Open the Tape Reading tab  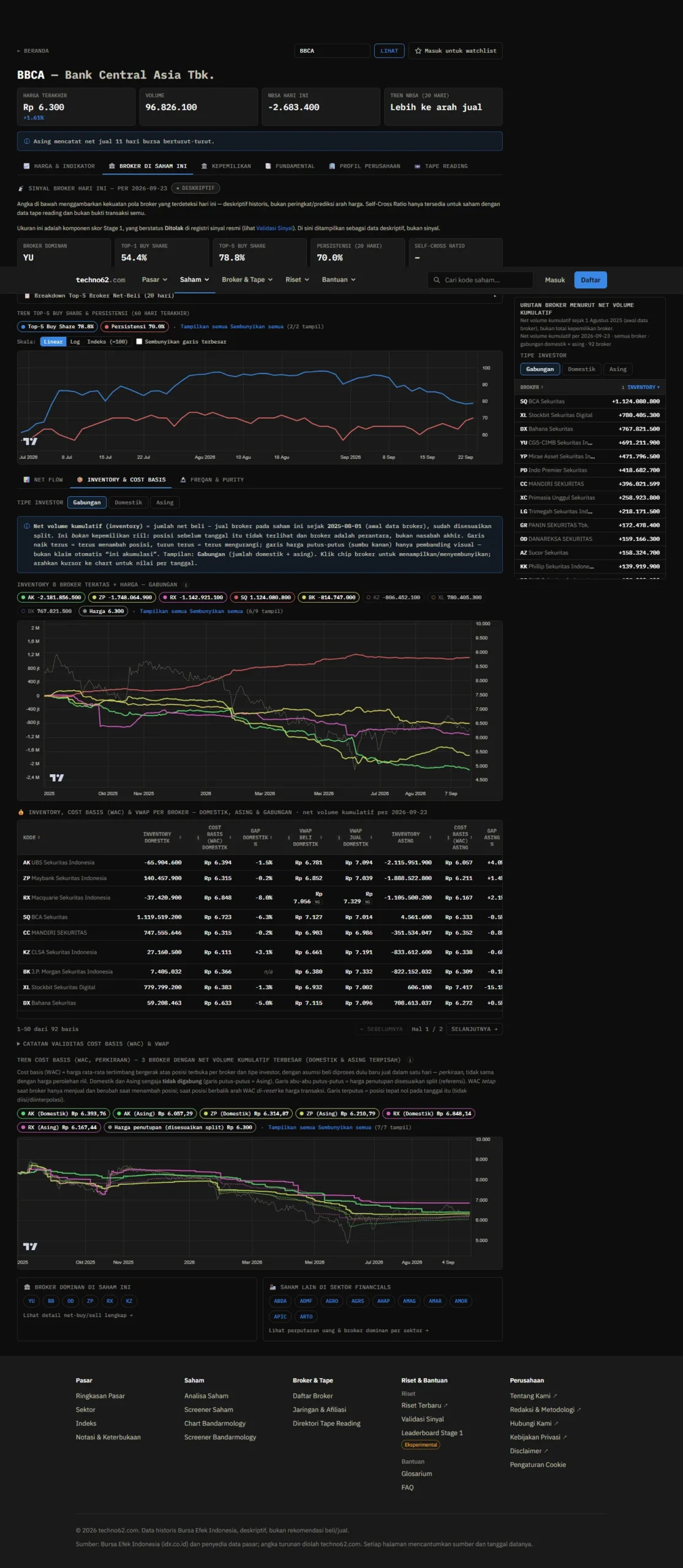tap(441, 166)
